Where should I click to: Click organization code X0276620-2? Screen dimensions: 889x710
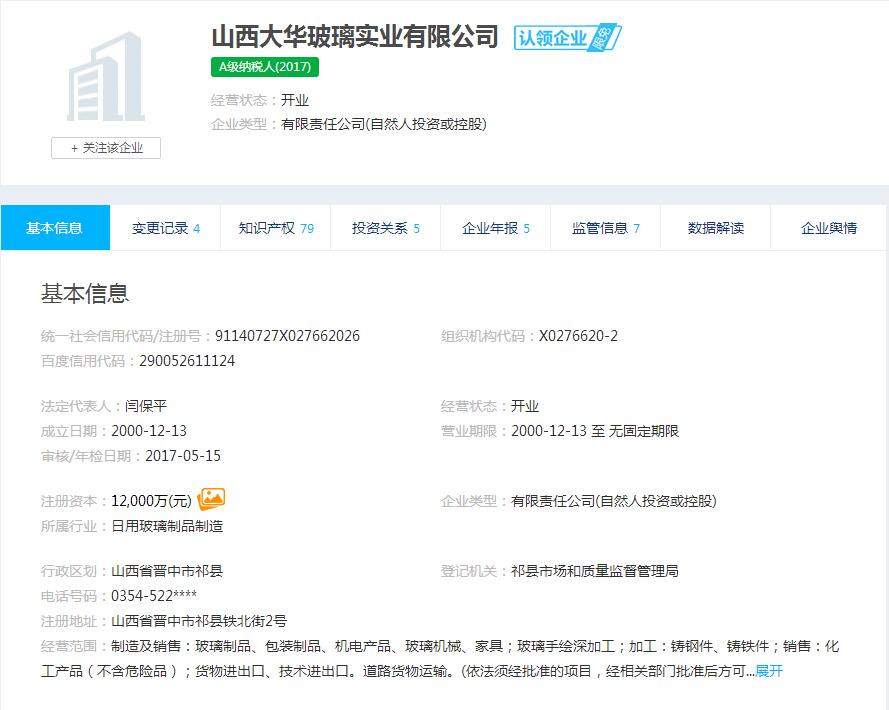tap(578, 336)
